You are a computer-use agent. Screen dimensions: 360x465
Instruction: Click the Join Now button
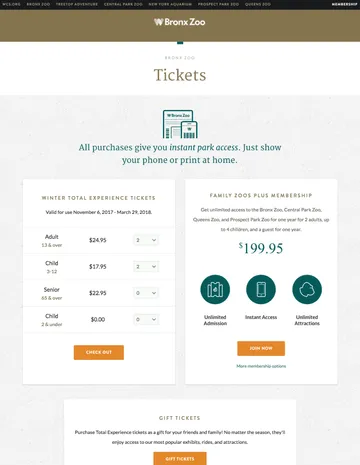tap(261, 348)
